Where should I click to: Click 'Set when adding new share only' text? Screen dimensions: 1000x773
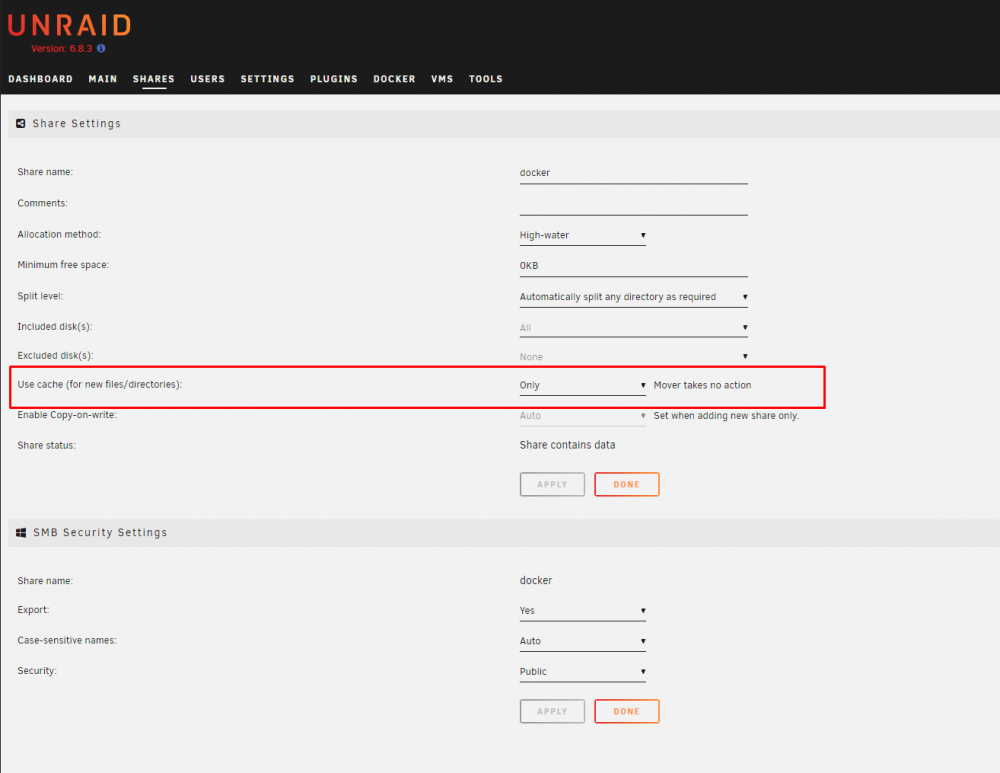point(726,416)
